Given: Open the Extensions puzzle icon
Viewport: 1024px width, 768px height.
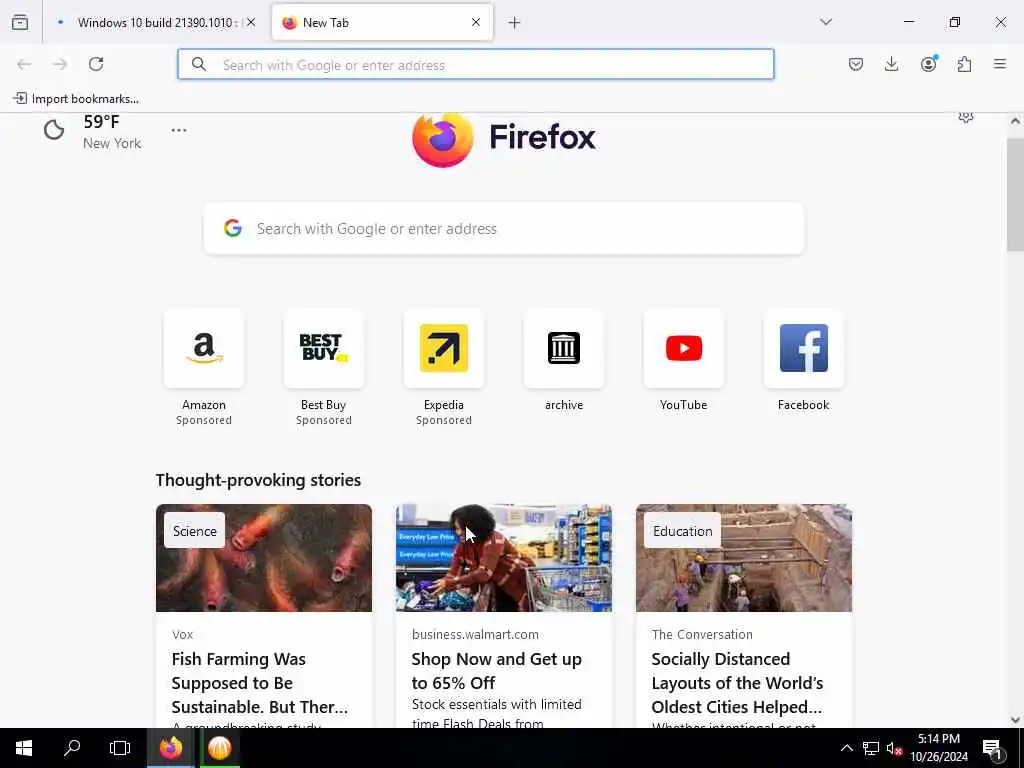Looking at the screenshot, I should [964, 64].
